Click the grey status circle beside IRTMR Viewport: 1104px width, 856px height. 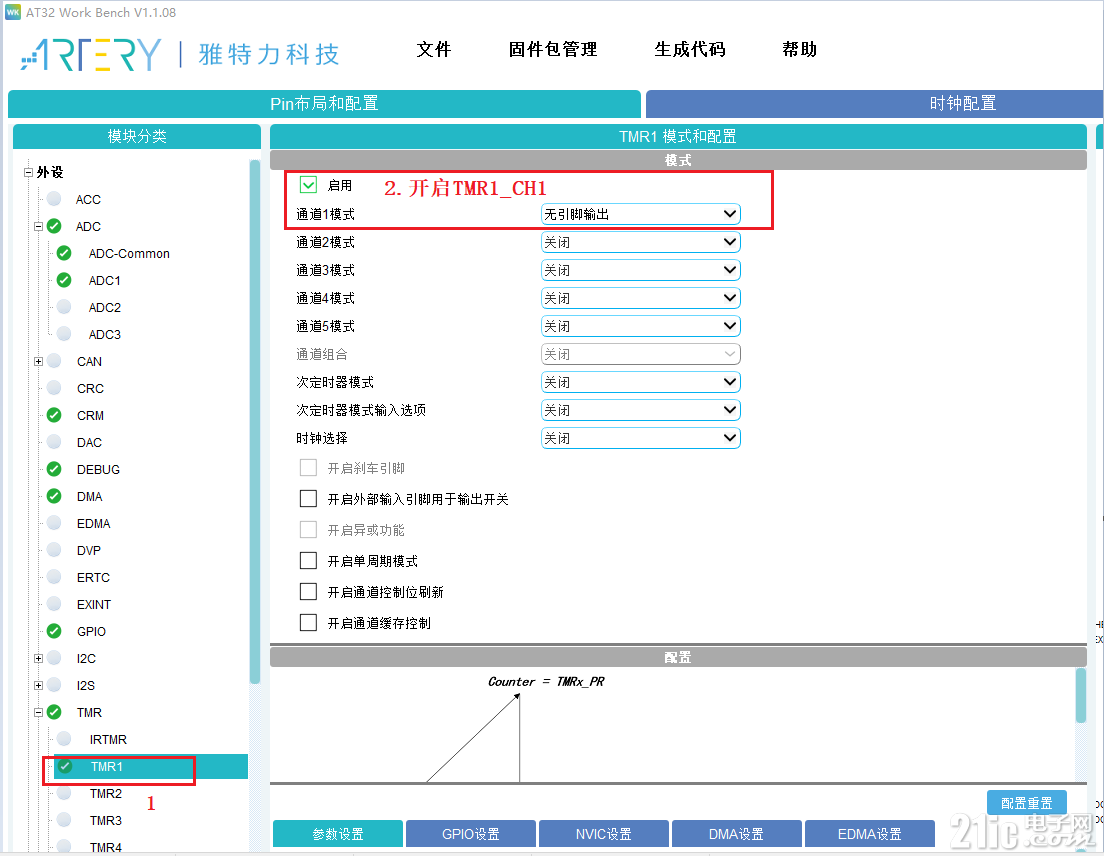tap(64, 739)
